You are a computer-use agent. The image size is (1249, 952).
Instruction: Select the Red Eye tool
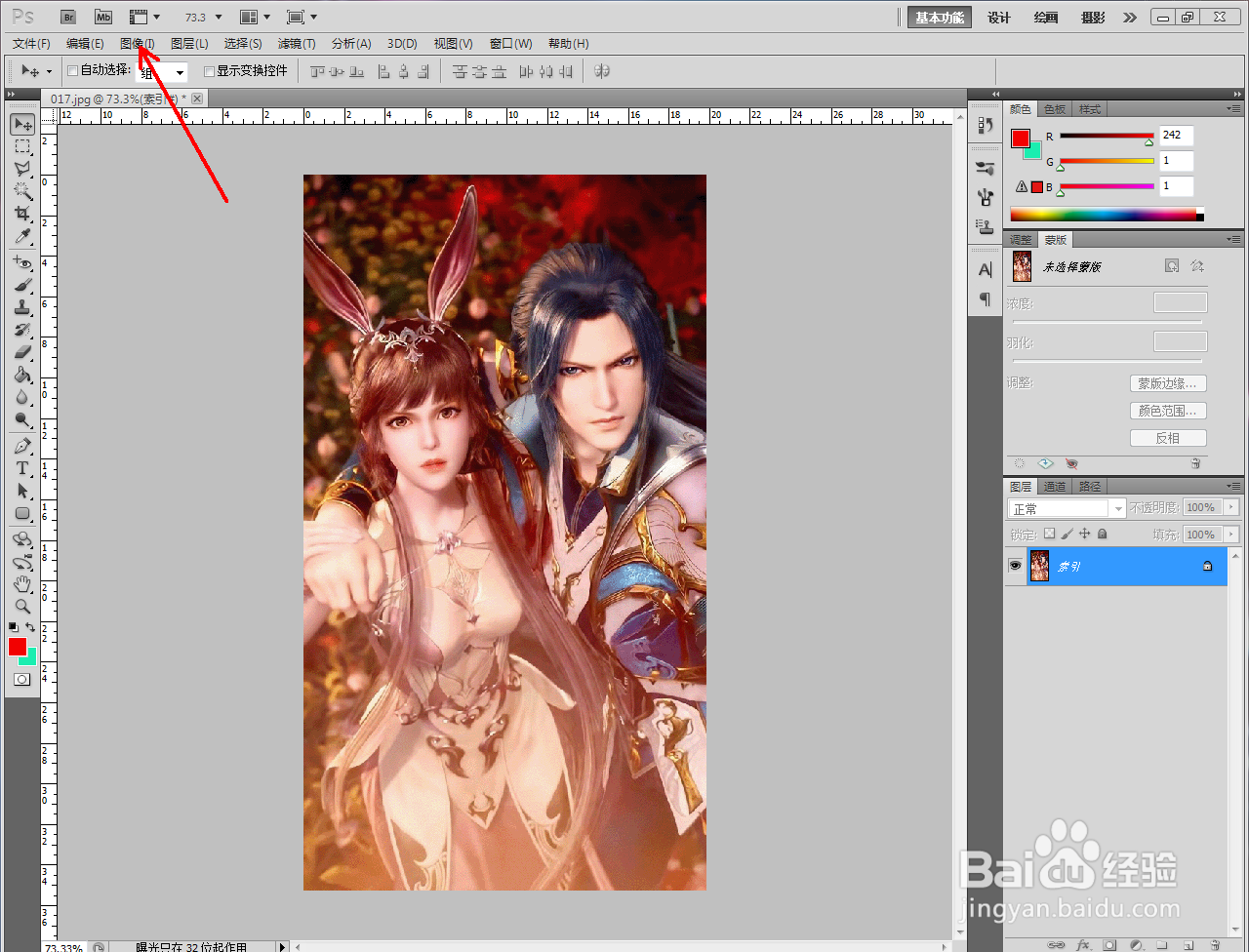coord(22,262)
